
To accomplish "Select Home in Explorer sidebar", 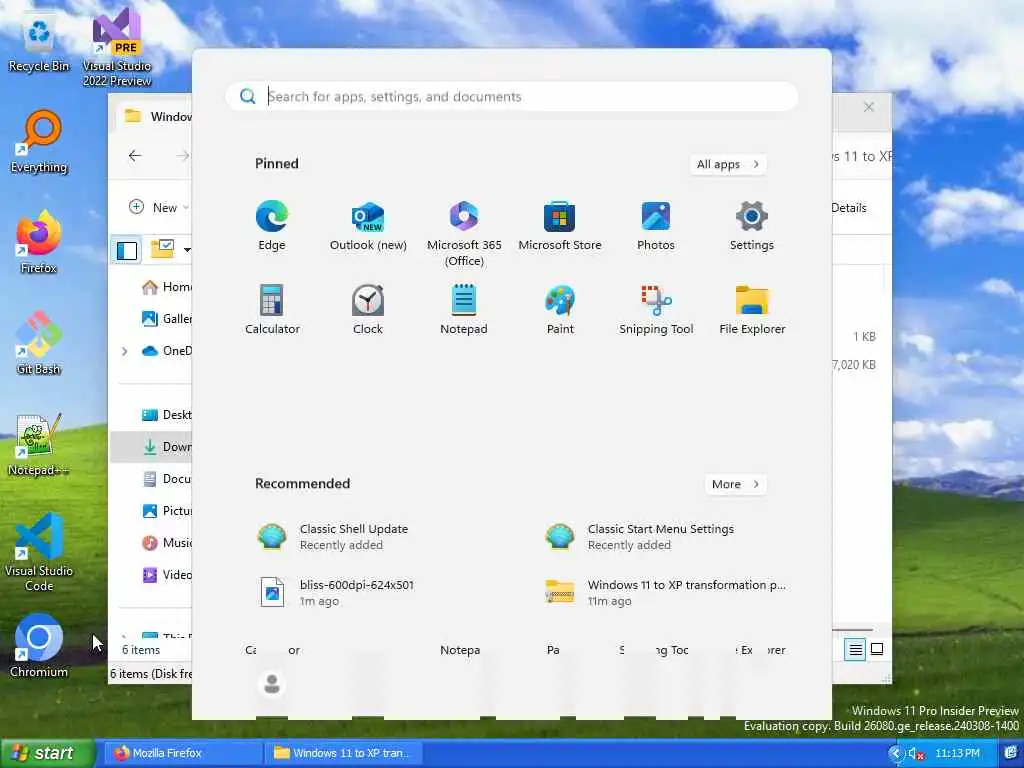I will click(x=167, y=287).
